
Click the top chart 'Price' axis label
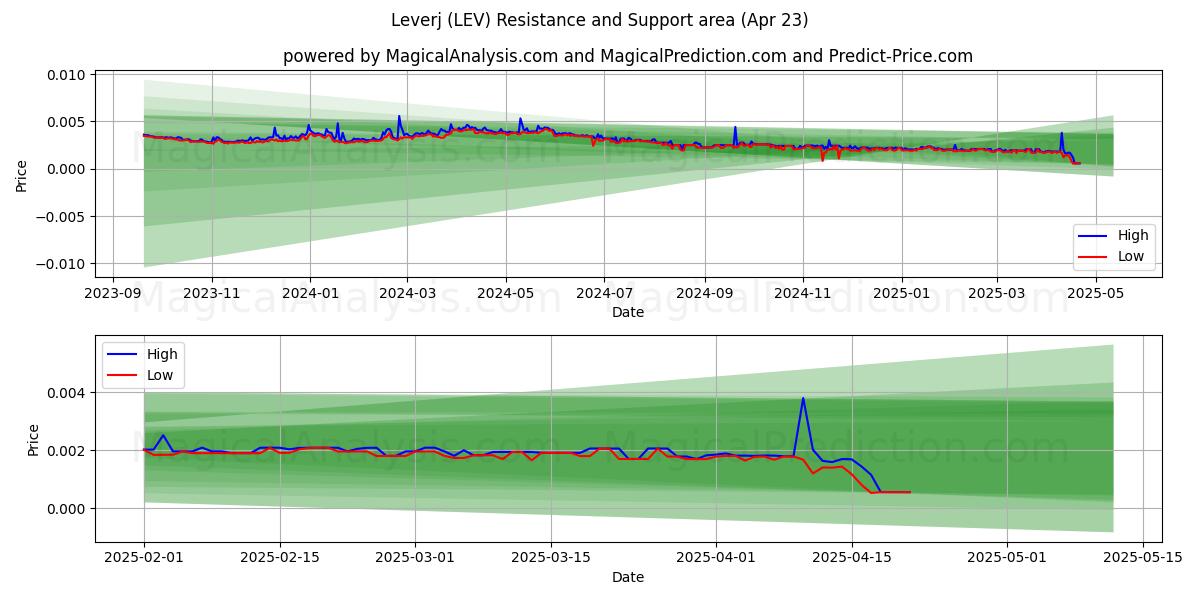(22, 173)
